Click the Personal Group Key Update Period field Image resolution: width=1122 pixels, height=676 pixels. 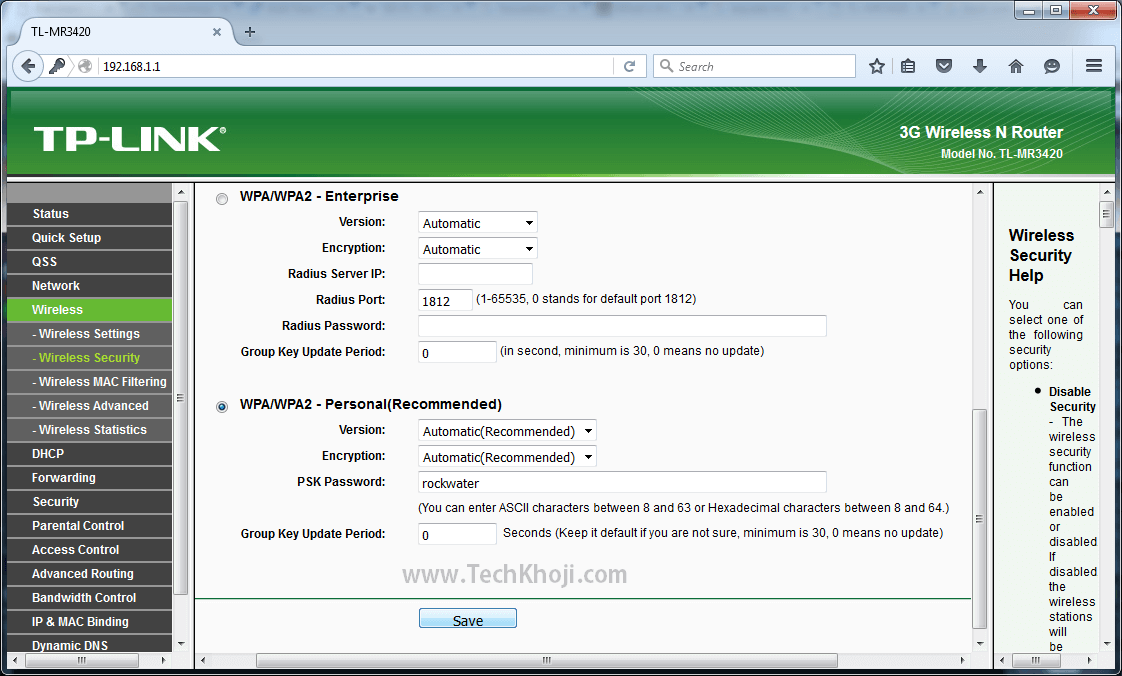pos(457,534)
